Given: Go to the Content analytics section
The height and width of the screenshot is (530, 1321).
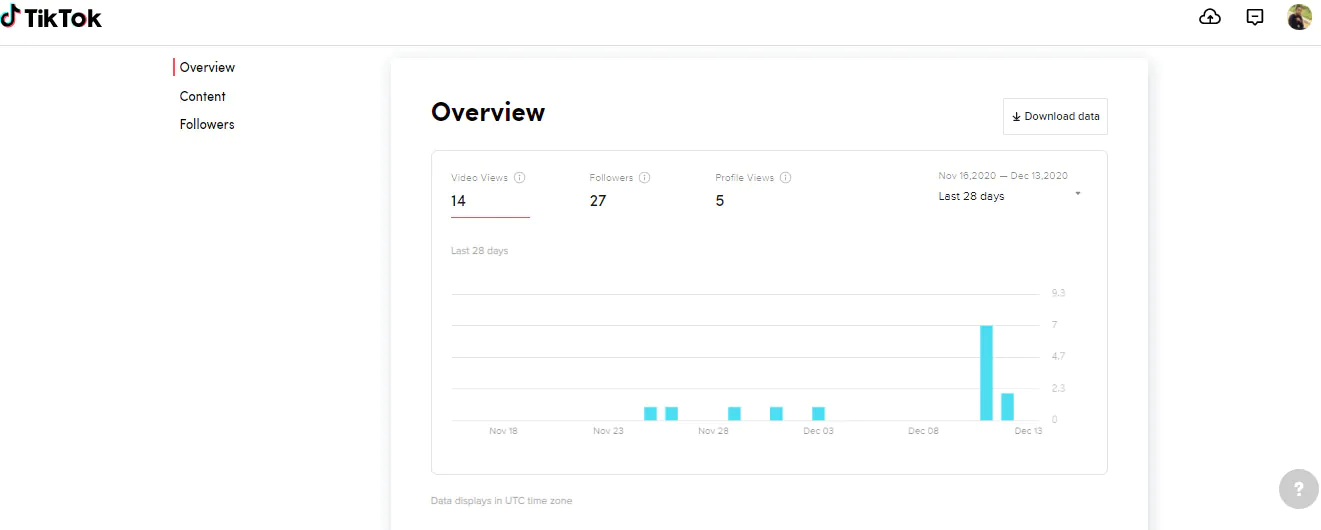Looking at the screenshot, I should 203,96.
